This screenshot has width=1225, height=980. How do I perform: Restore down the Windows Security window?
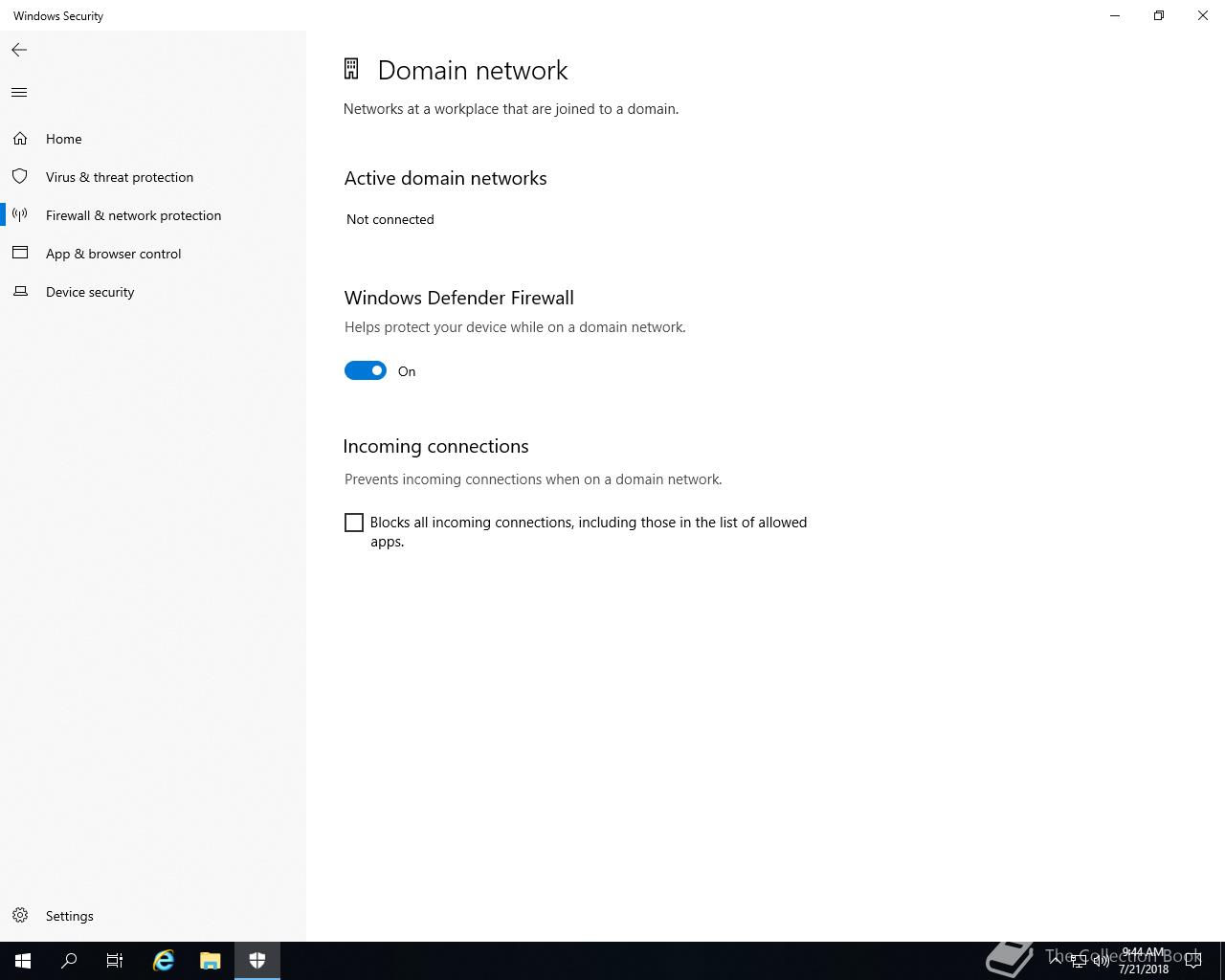coord(1159,15)
